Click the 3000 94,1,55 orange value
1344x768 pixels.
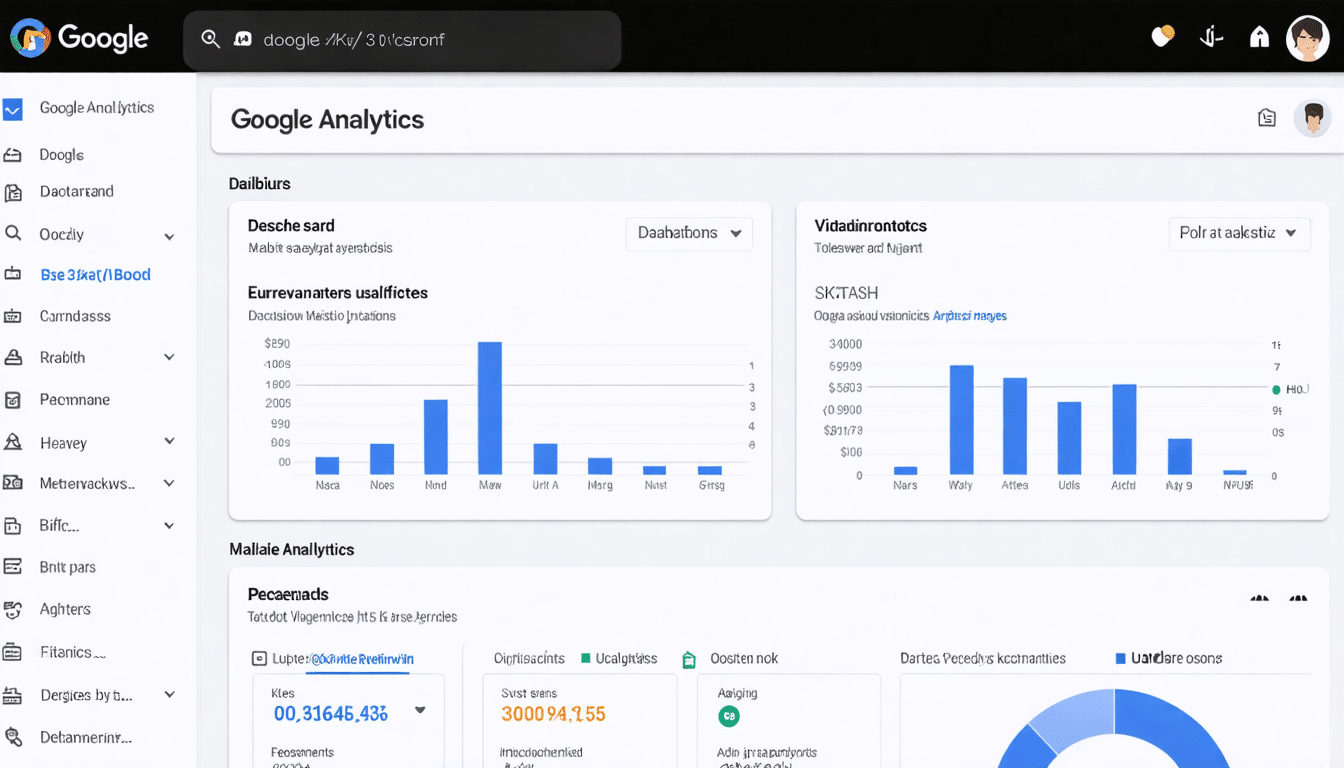point(553,714)
